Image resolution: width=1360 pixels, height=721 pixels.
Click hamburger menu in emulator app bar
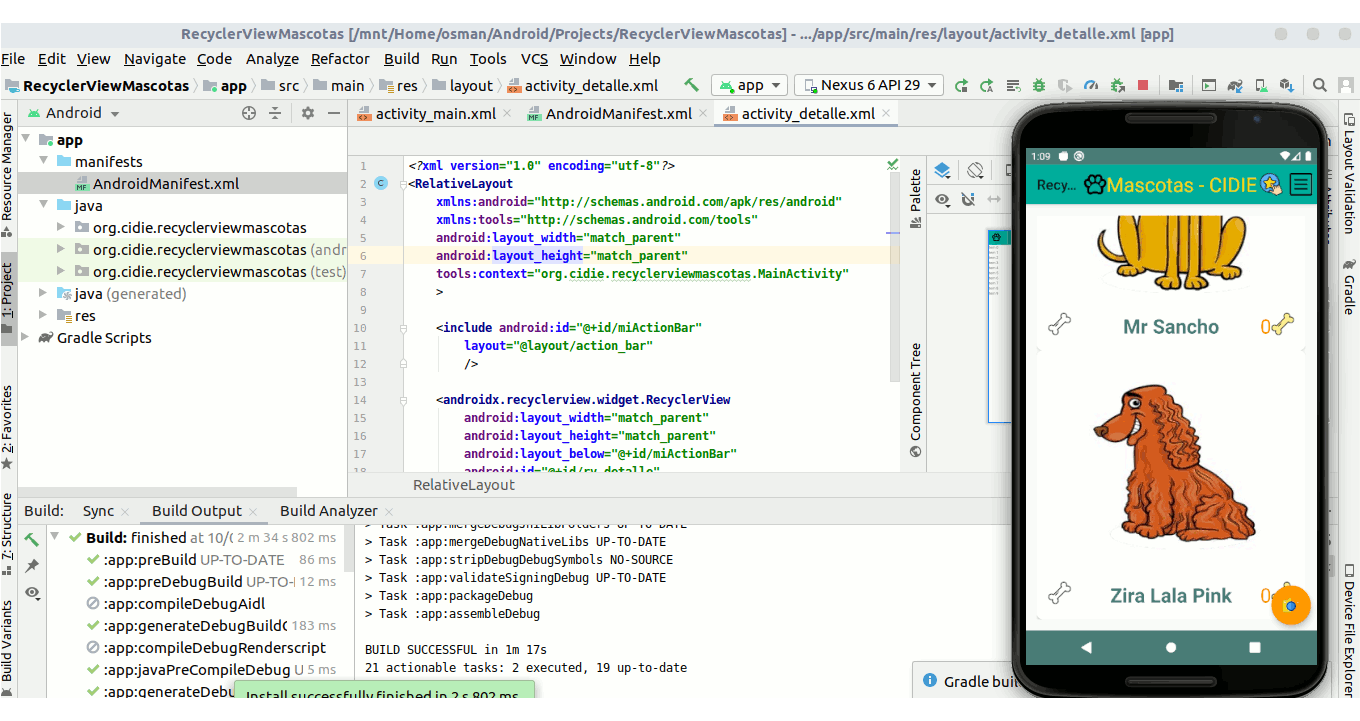click(x=1300, y=184)
